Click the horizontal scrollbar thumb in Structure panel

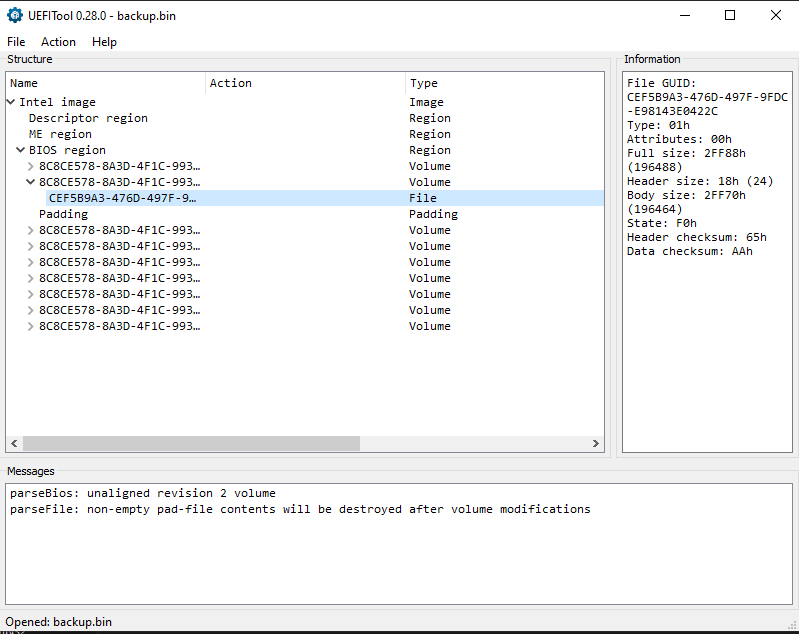click(192, 443)
